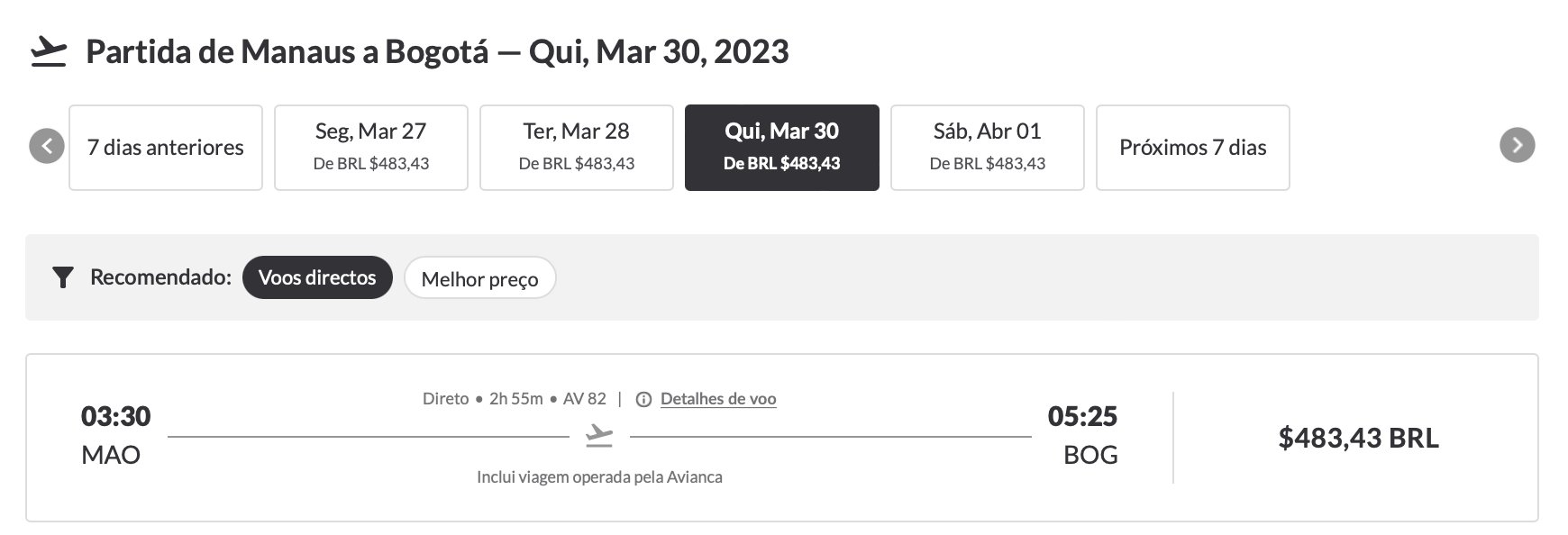Toggle the Melhor preço filter
Image resolution: width=1568 pixels, height=535 pixels.
479,278
